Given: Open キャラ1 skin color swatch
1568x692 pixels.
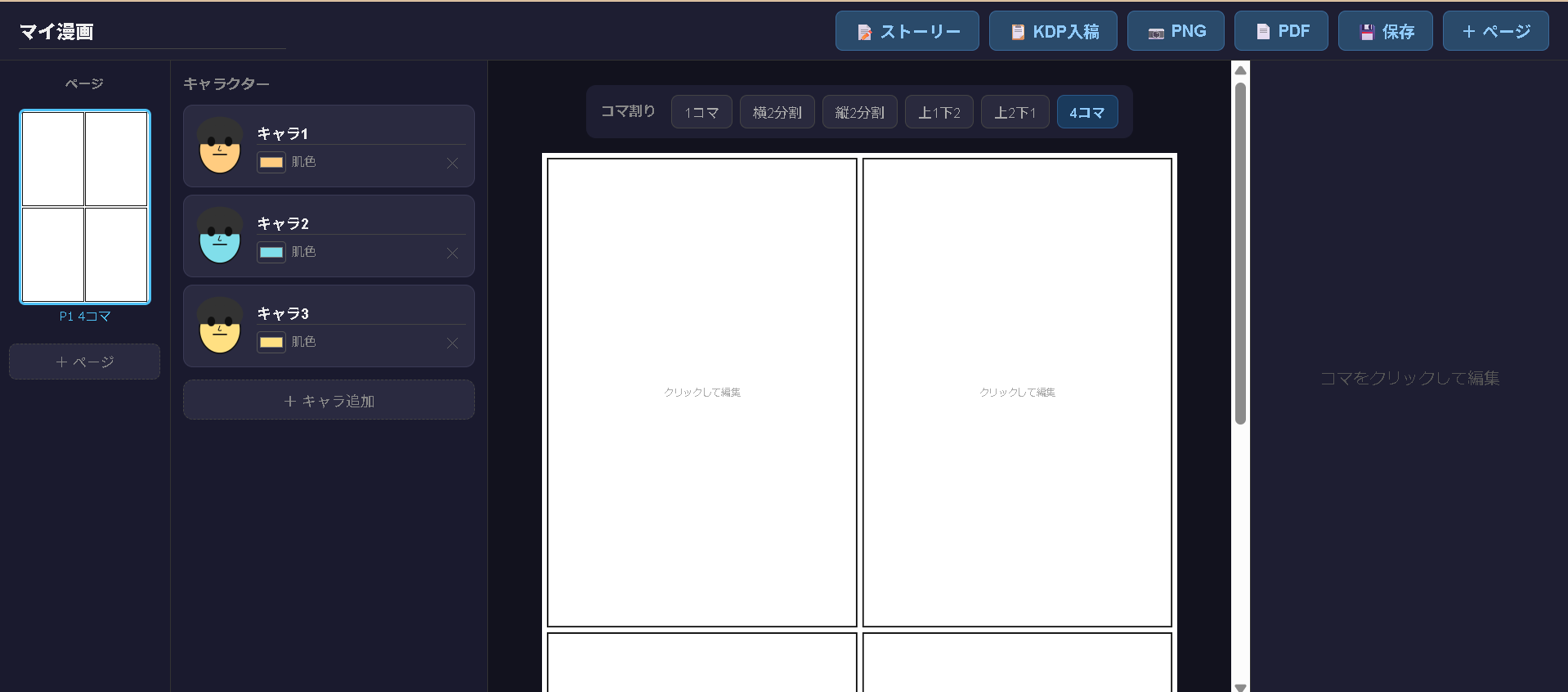Looking at the screenshot, I should [271, 162].
